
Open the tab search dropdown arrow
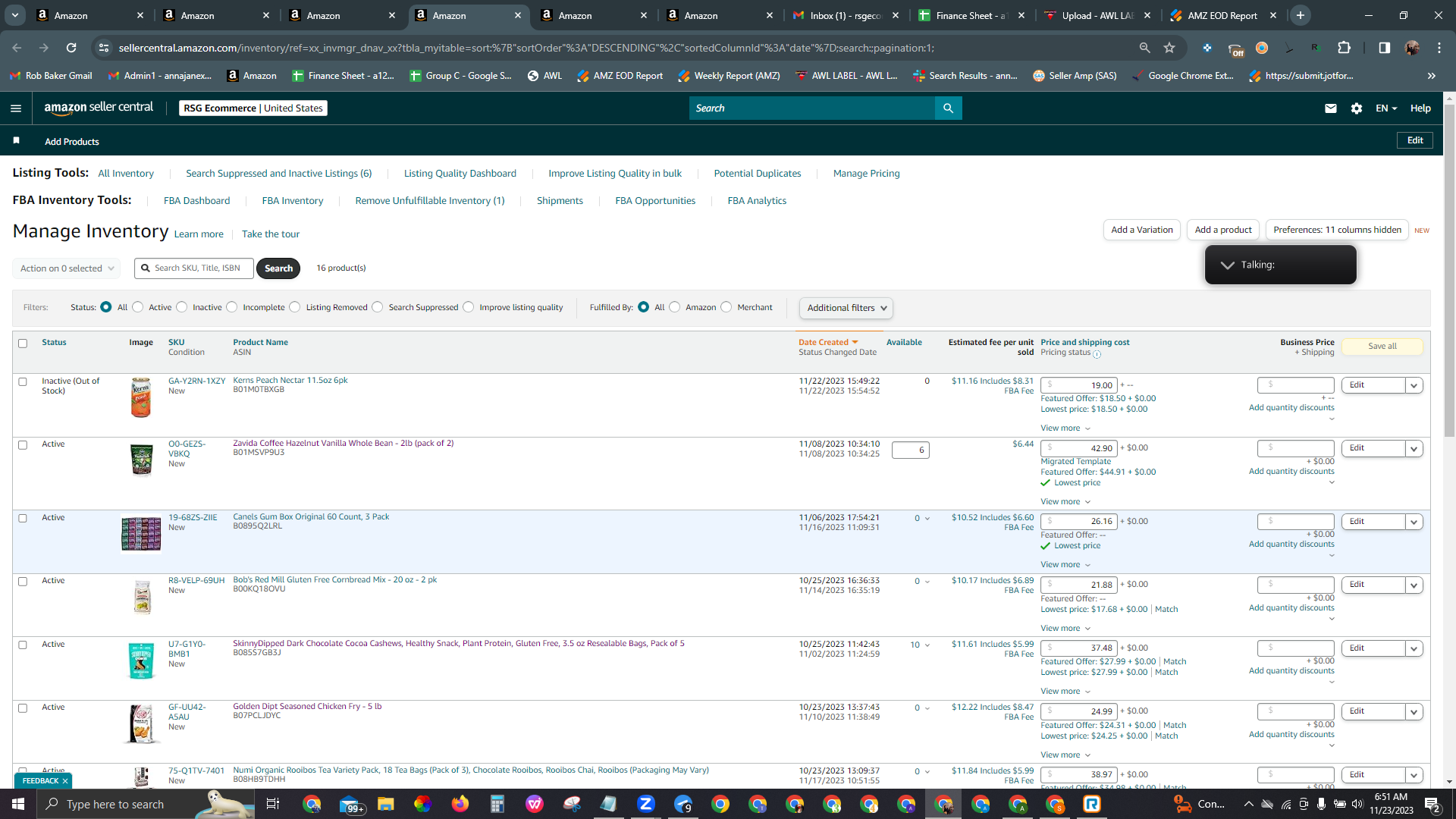coord(15,15)
